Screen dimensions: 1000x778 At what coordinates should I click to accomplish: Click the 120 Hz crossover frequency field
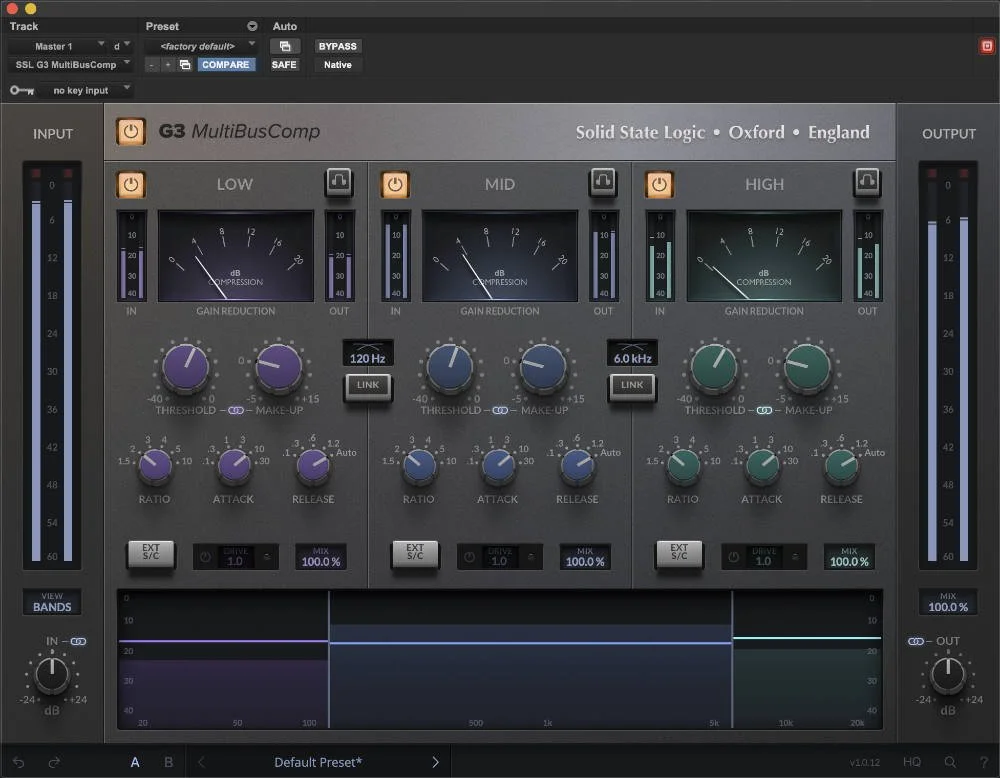click(x=366, y=352)
